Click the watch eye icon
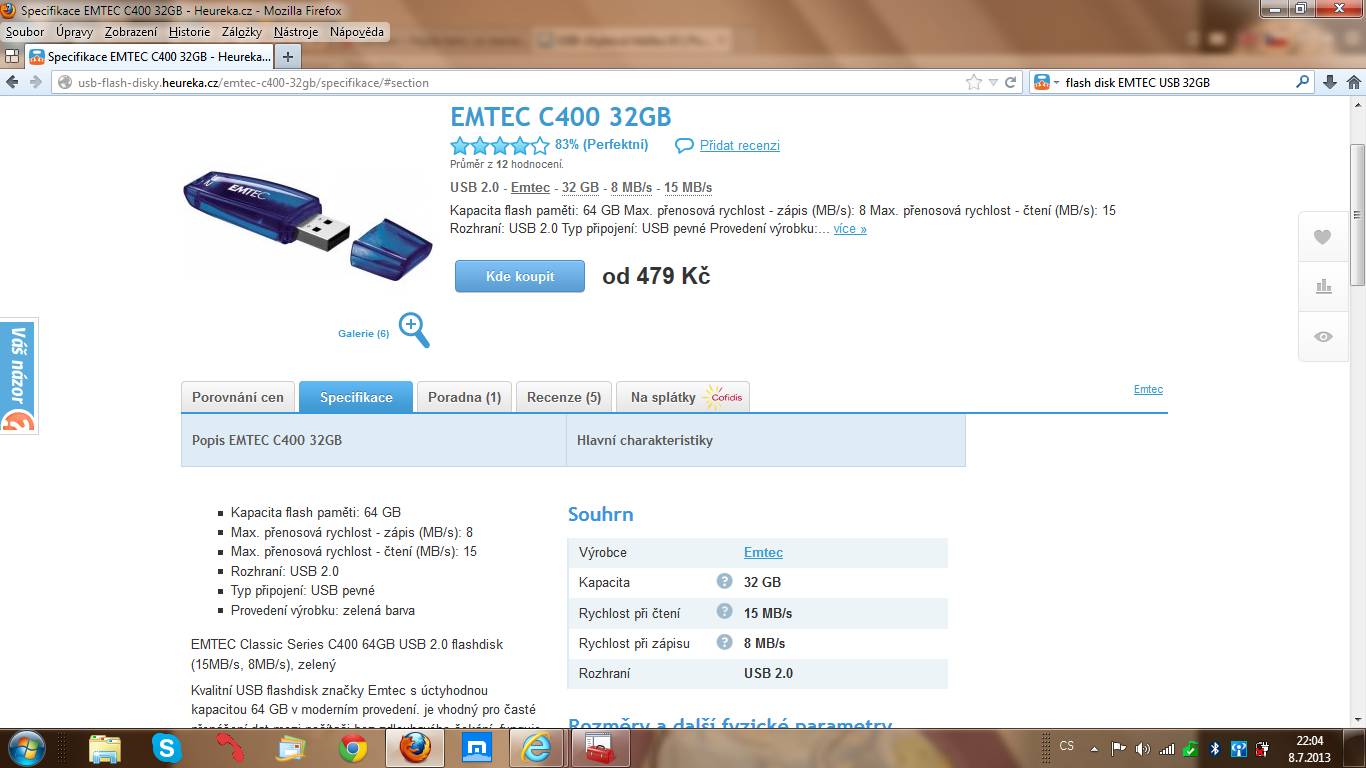This screenshot has width=1366, height=768. point(1323,337)
